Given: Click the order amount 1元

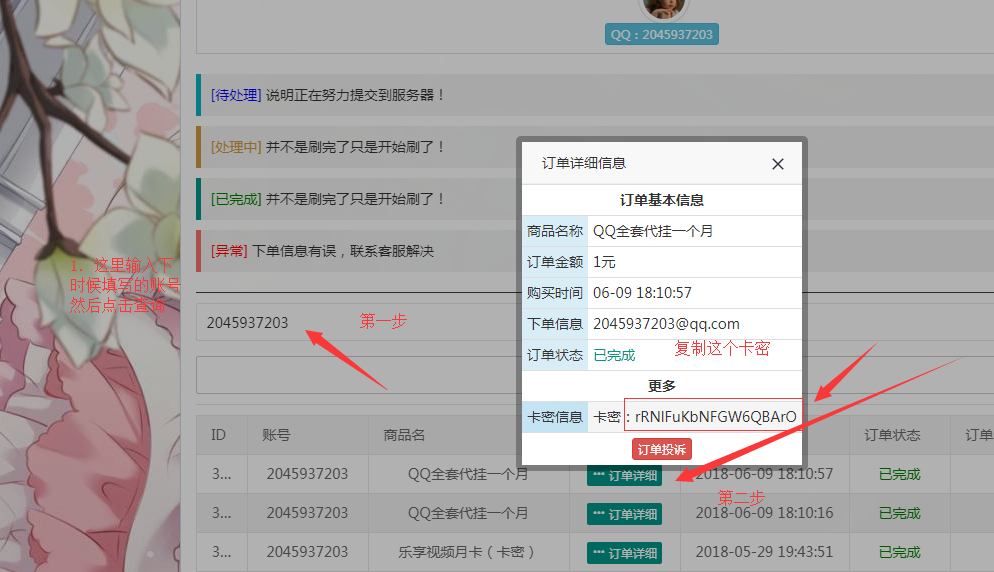Looking at the screenshot, I should [x=604, y=262].
